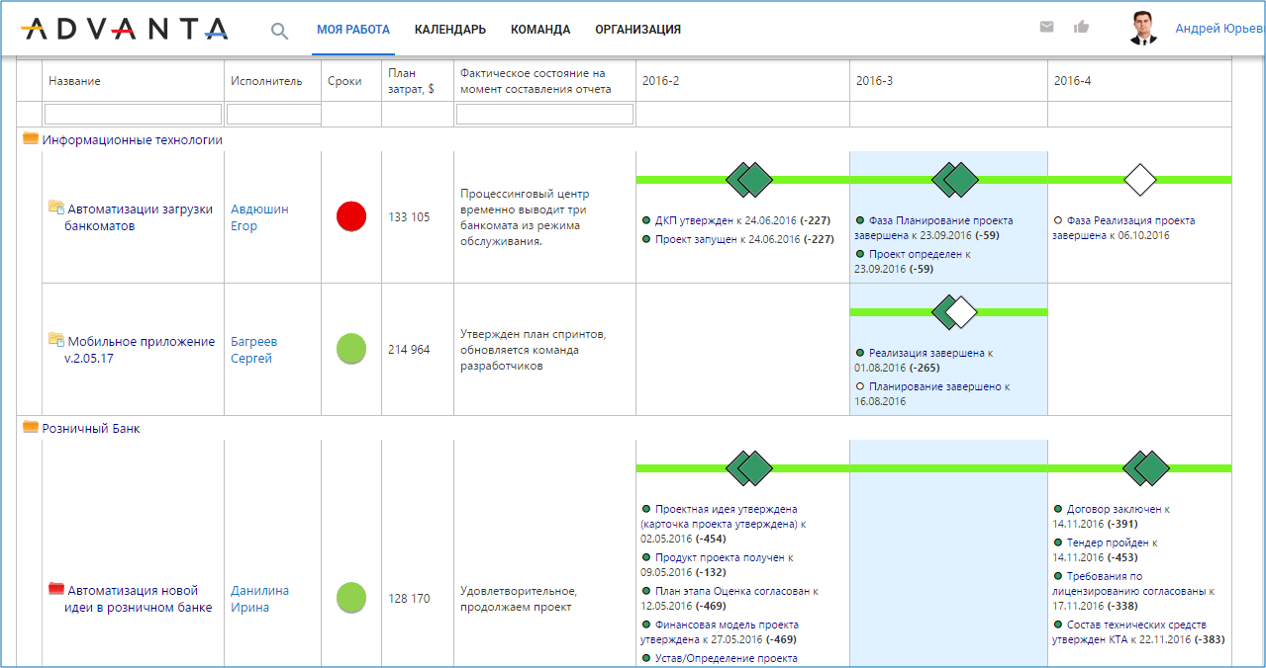Screen dimensions: 1266x668
Task: Click red status circle for Авдюшин Егор
Action: pos(351,216)
